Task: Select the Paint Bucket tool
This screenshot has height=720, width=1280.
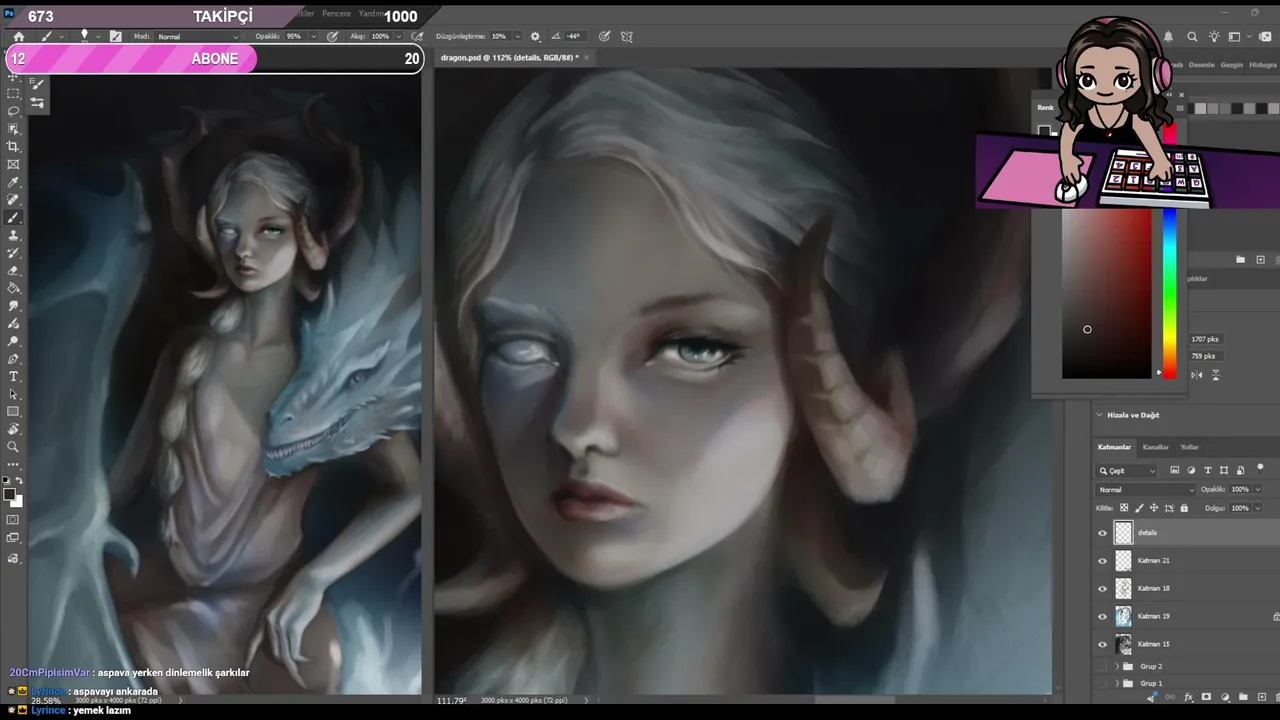Action: pos(13,288)
